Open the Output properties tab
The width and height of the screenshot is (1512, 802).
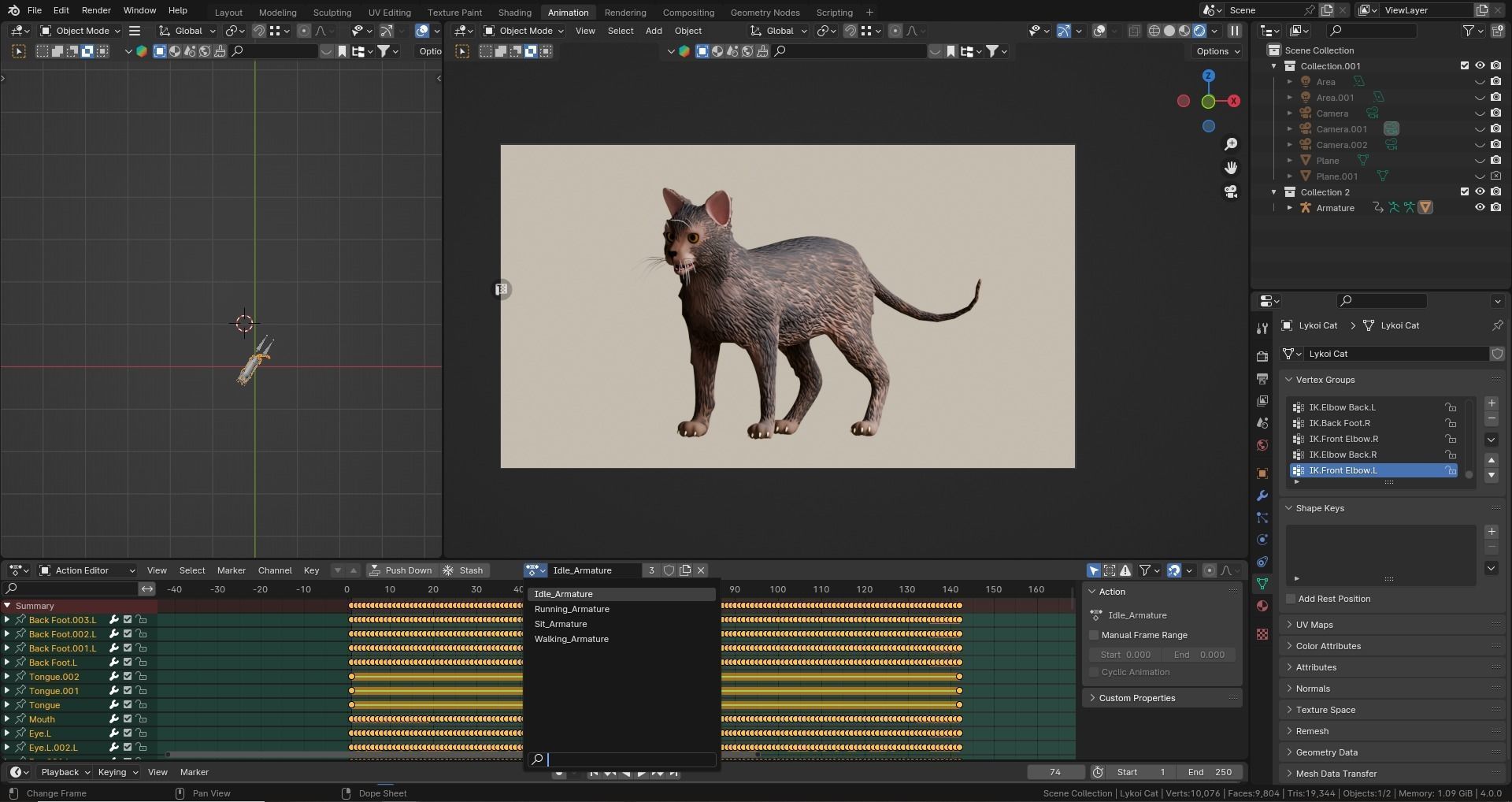pos(1262,379)
